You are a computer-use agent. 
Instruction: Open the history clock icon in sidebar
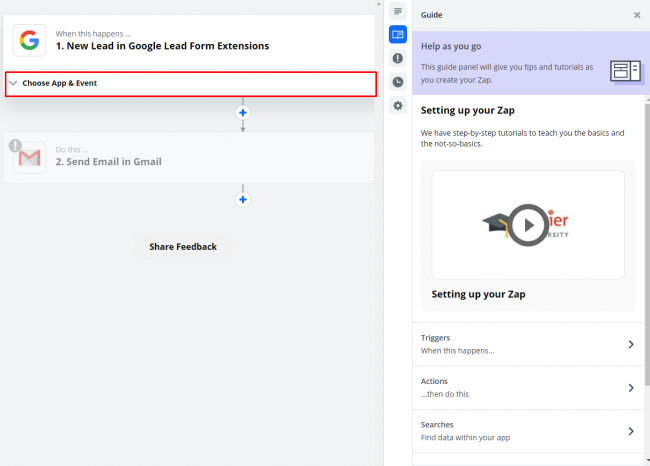398,82
